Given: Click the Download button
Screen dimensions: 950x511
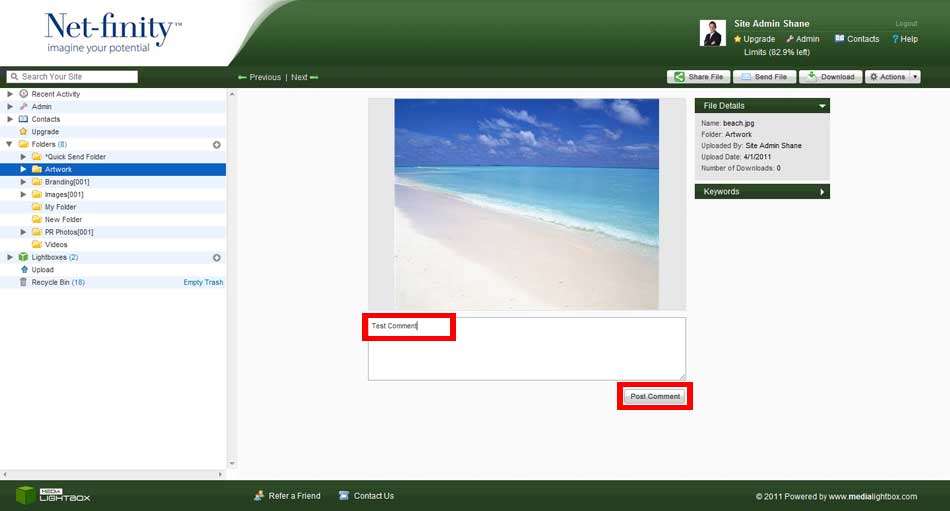Looking at the screenshot, I should (830, 77).
